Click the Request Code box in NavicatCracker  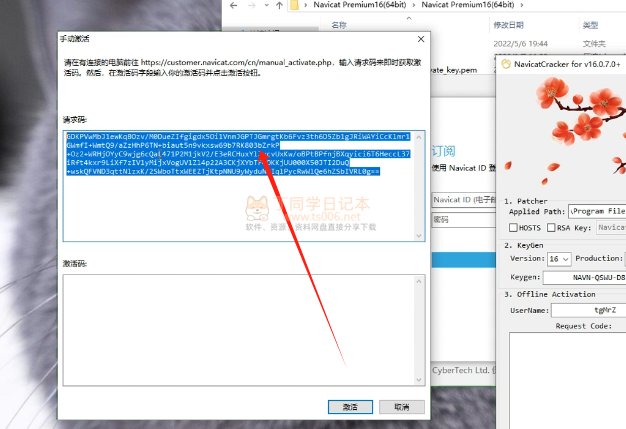coord(567,380)
